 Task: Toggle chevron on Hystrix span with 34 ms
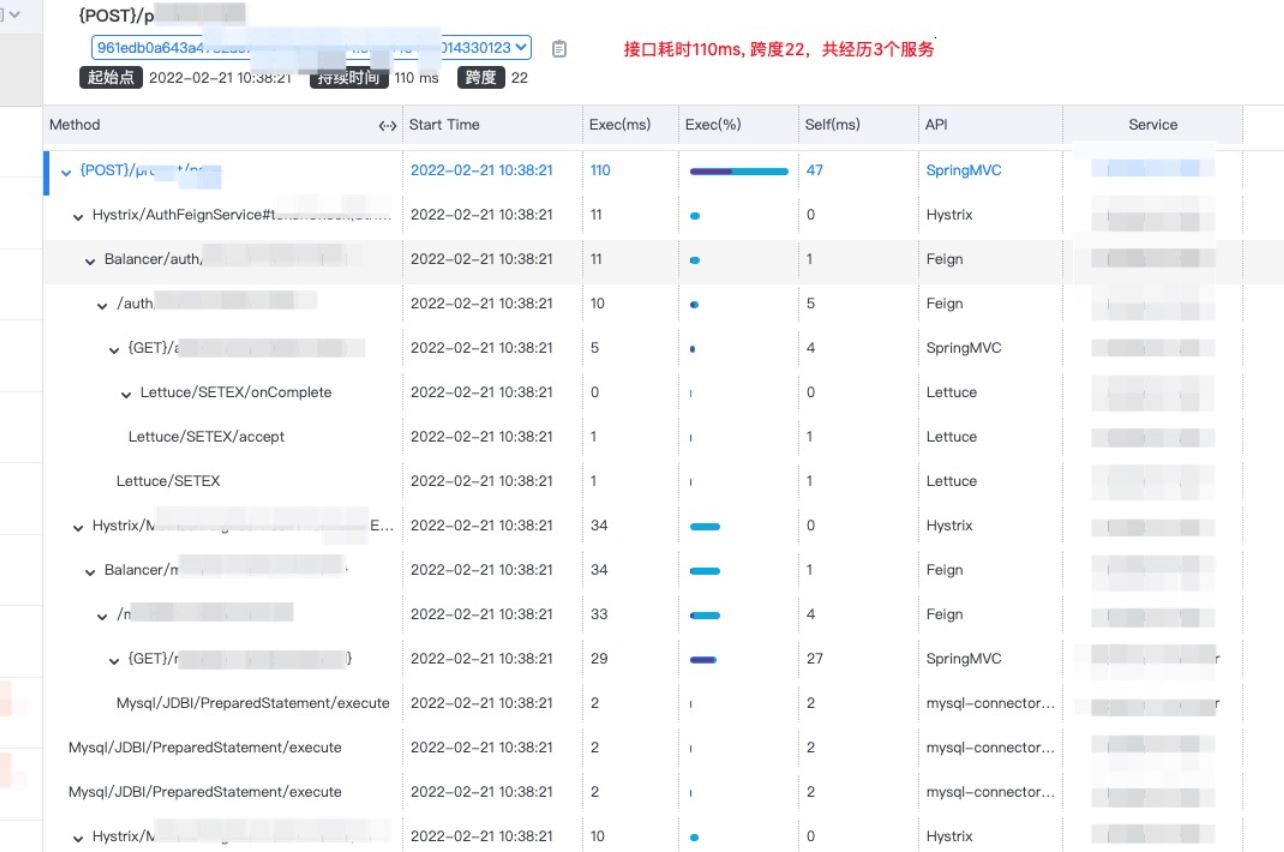(78, 527)
